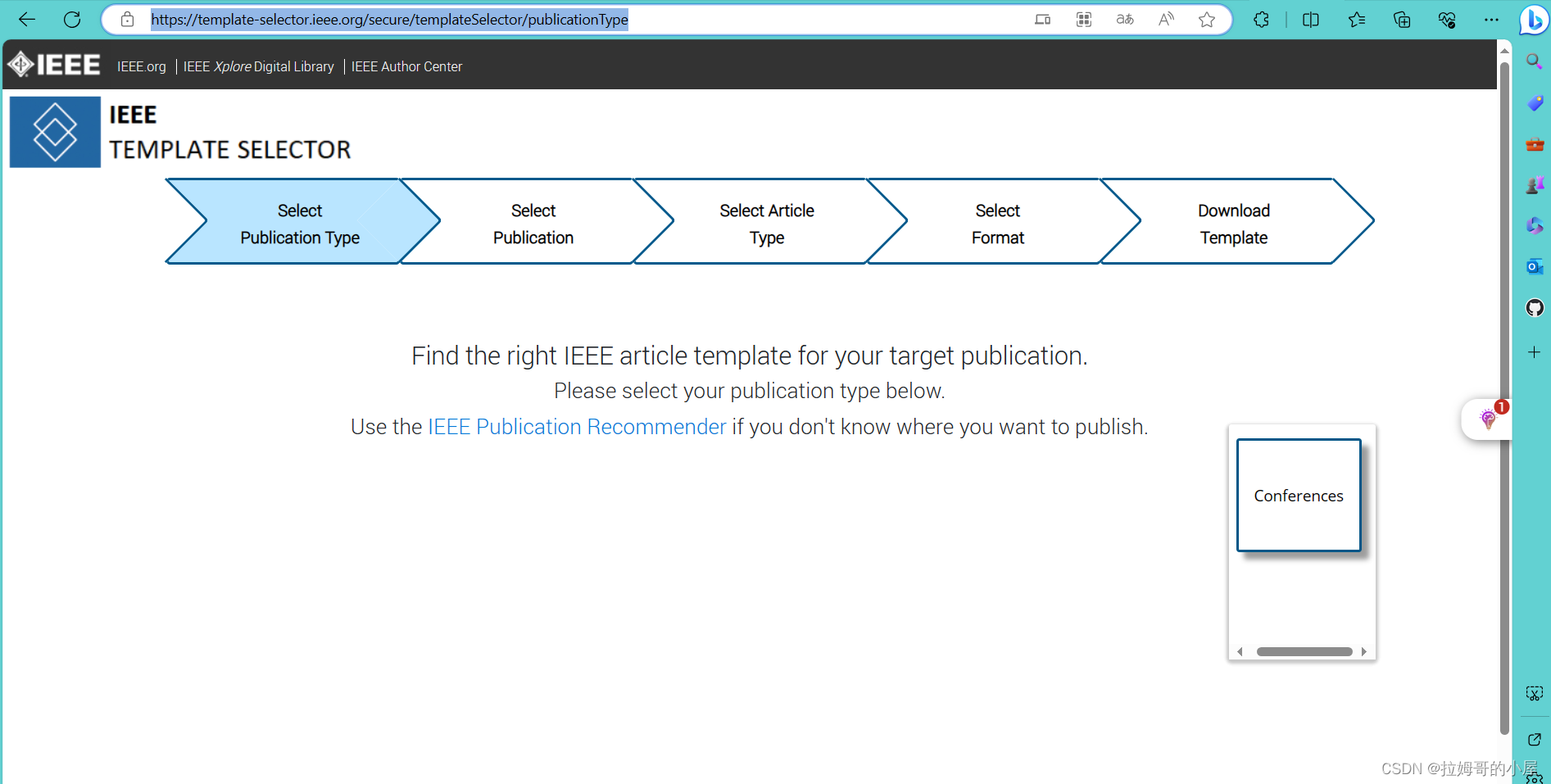Select the Conferences publication type card
Viewport: 1551px width, 784px height.
[x=1299, y=495]
